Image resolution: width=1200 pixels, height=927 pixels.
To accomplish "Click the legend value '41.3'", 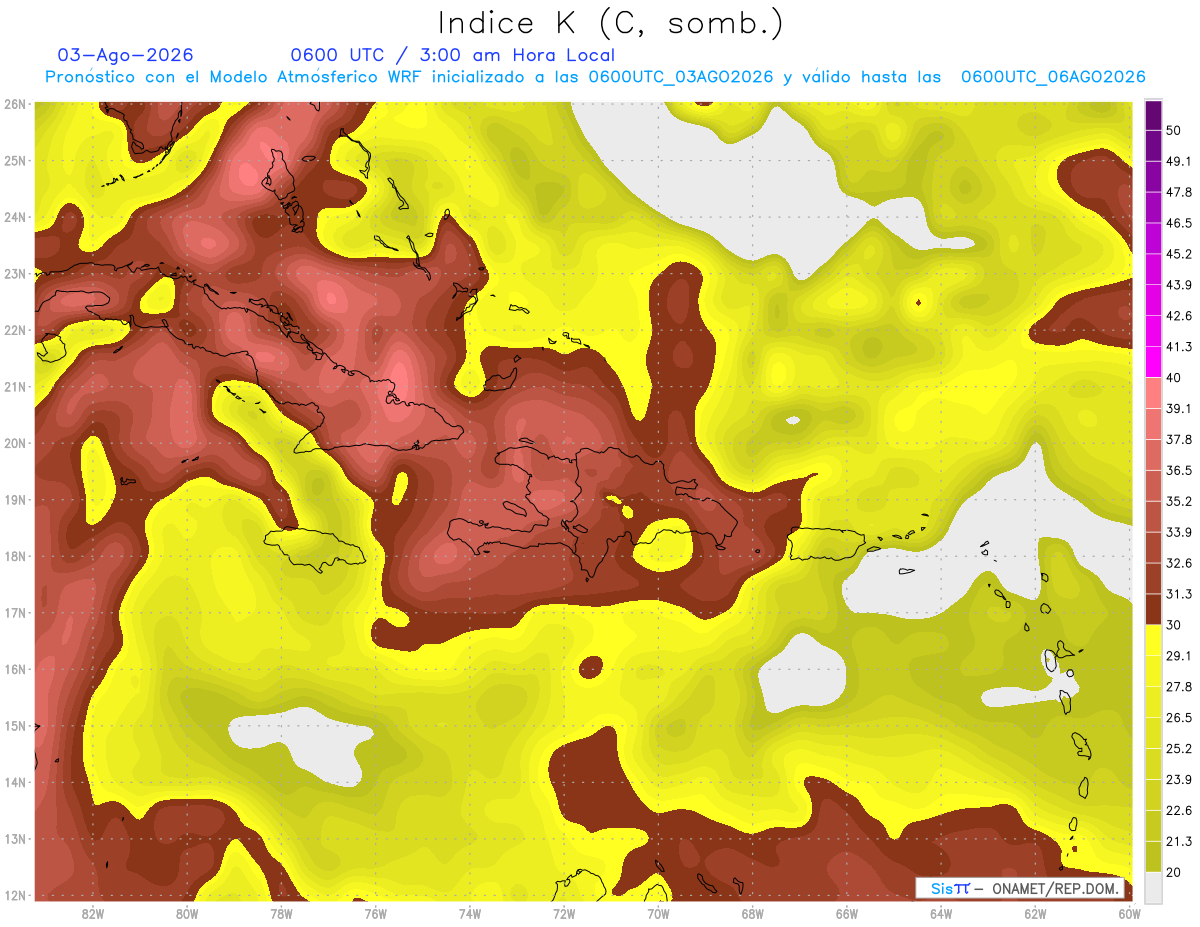I will tap(1179, 347).
